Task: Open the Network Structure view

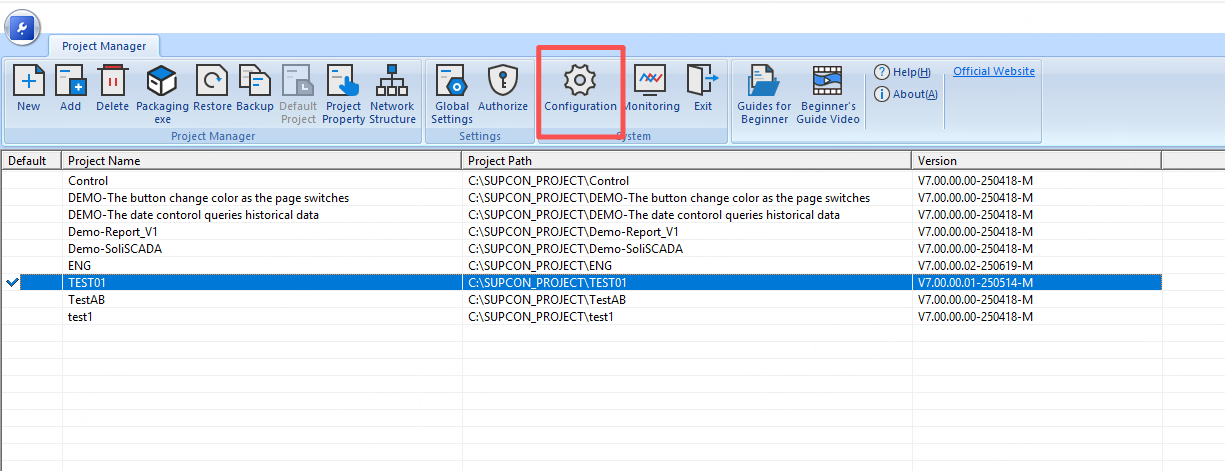Action: pyautogui.click(x=392, y=82)
